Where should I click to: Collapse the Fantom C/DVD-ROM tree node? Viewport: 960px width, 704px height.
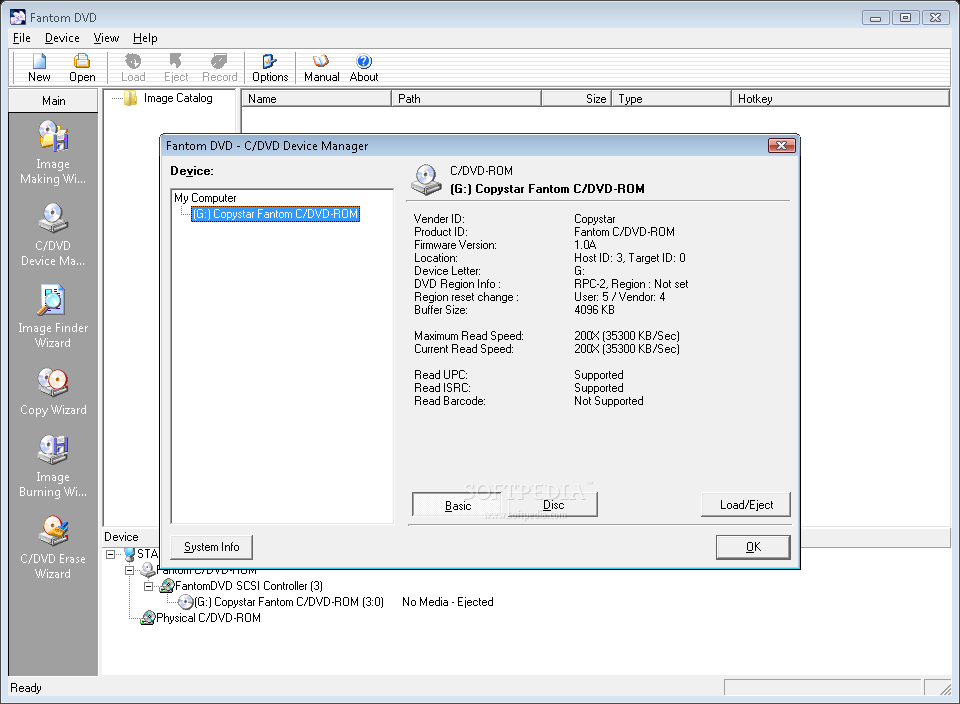pos(129,570)
